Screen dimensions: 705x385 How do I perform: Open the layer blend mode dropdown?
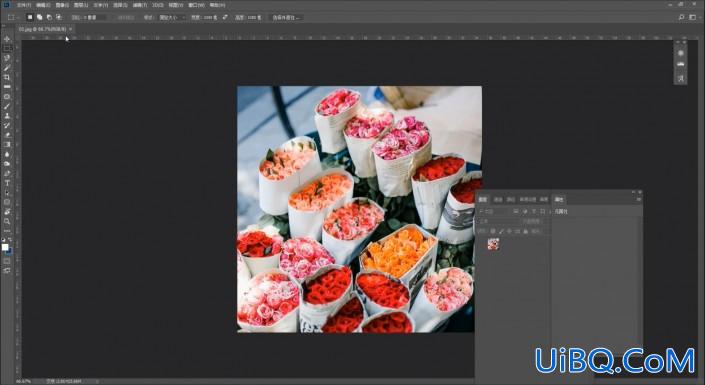[x=496, y=221]
